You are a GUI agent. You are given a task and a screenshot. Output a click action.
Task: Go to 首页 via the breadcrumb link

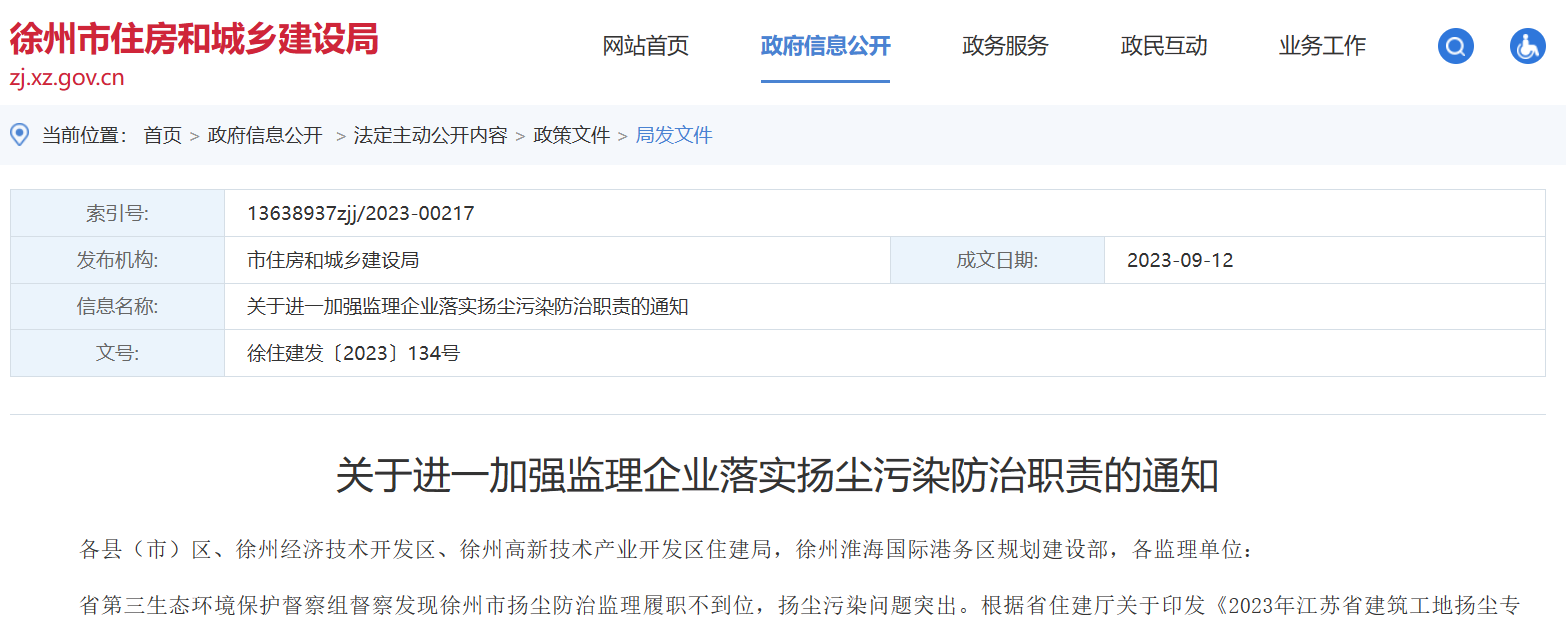163,135
